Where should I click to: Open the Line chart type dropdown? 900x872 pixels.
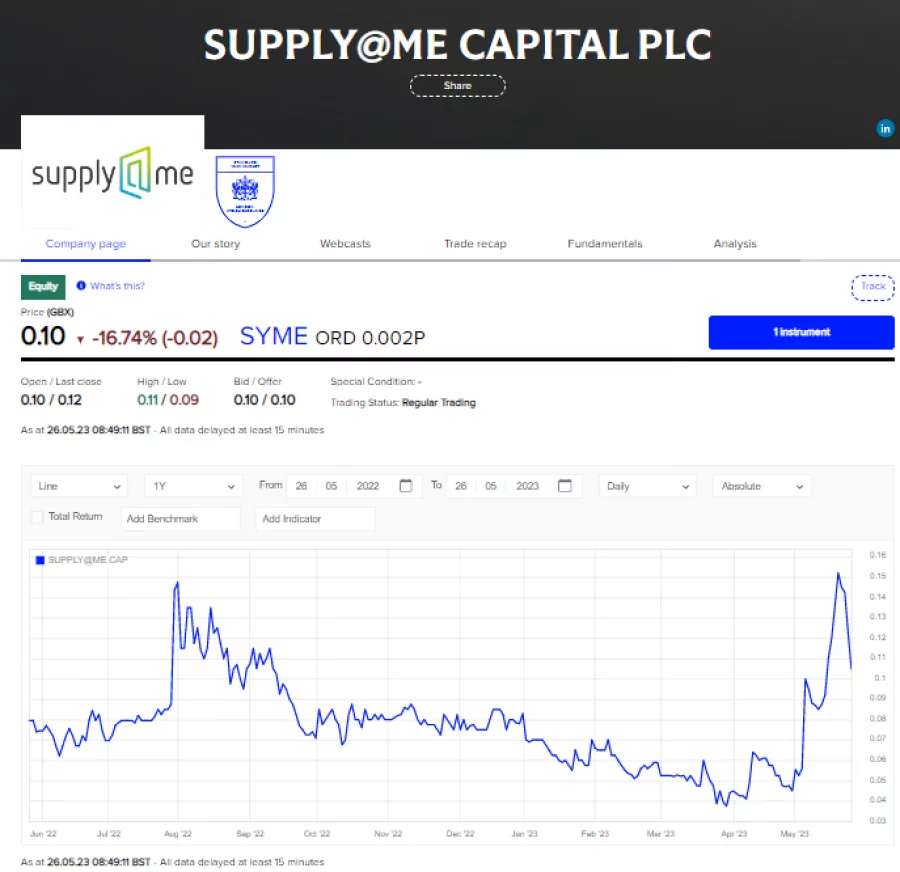pyautogui.click(x=78, y=485)
